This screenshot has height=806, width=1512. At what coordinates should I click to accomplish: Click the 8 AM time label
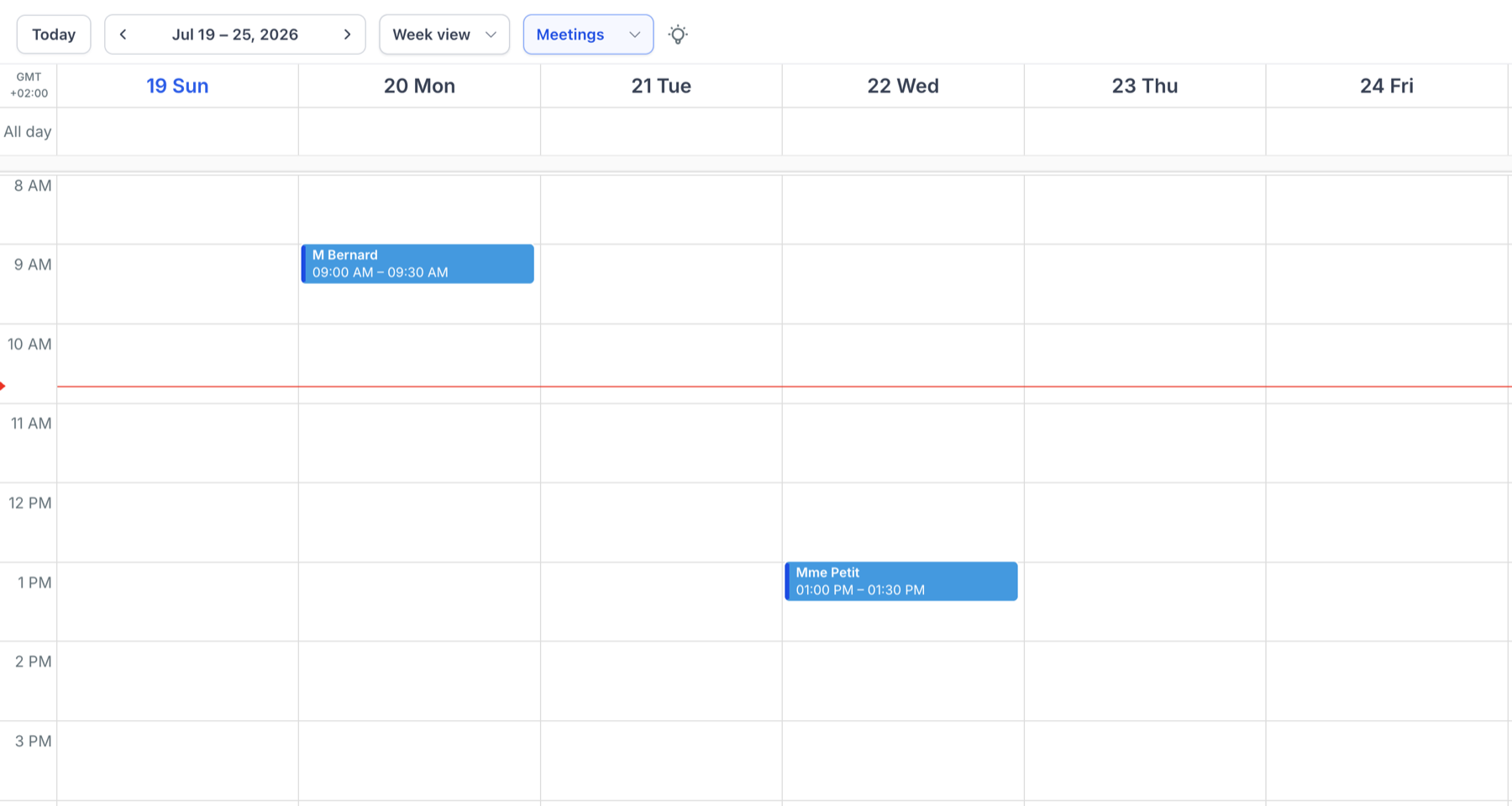click(33, 186)
